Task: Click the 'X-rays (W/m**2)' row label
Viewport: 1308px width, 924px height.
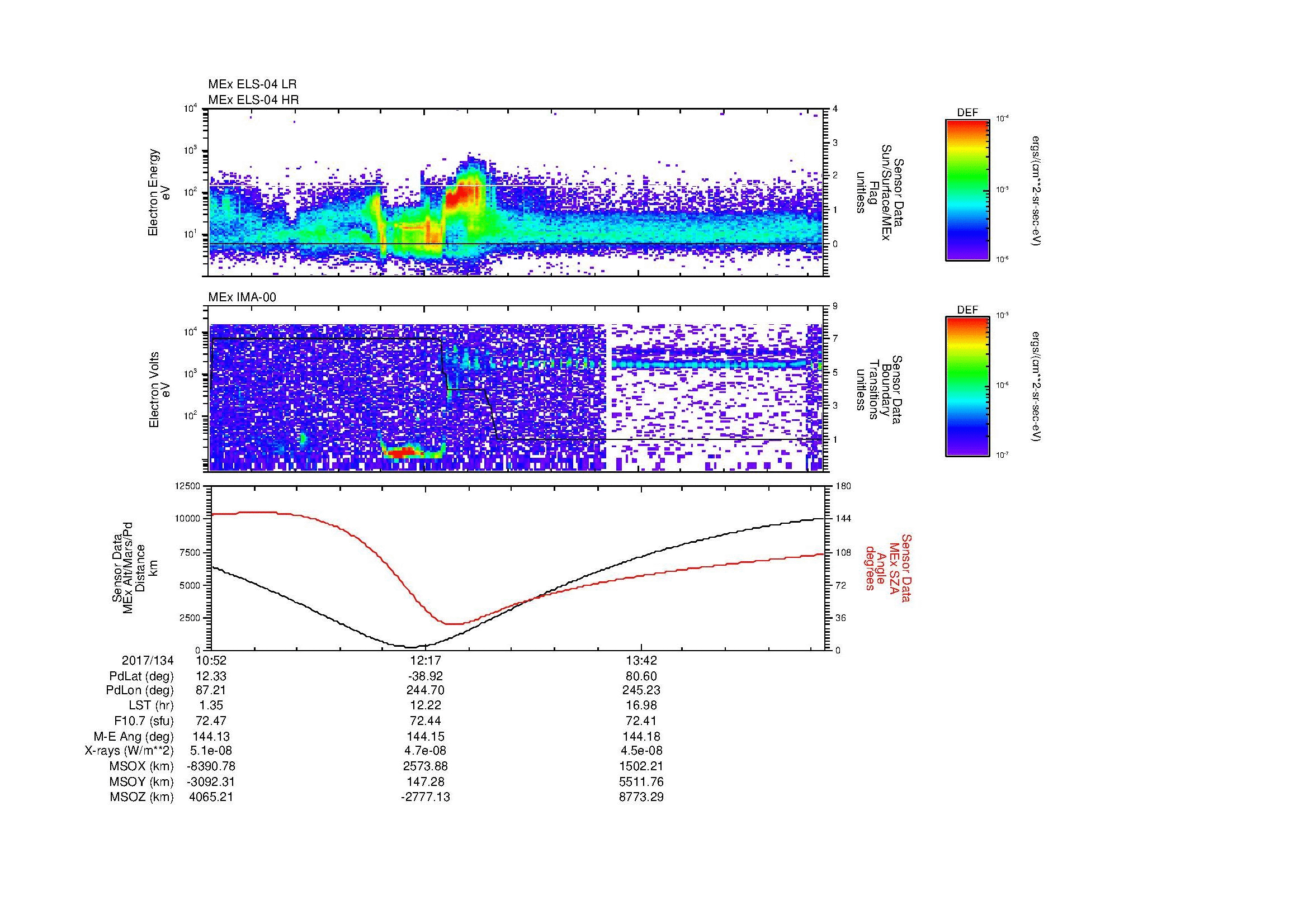Action: pos(129,751)
